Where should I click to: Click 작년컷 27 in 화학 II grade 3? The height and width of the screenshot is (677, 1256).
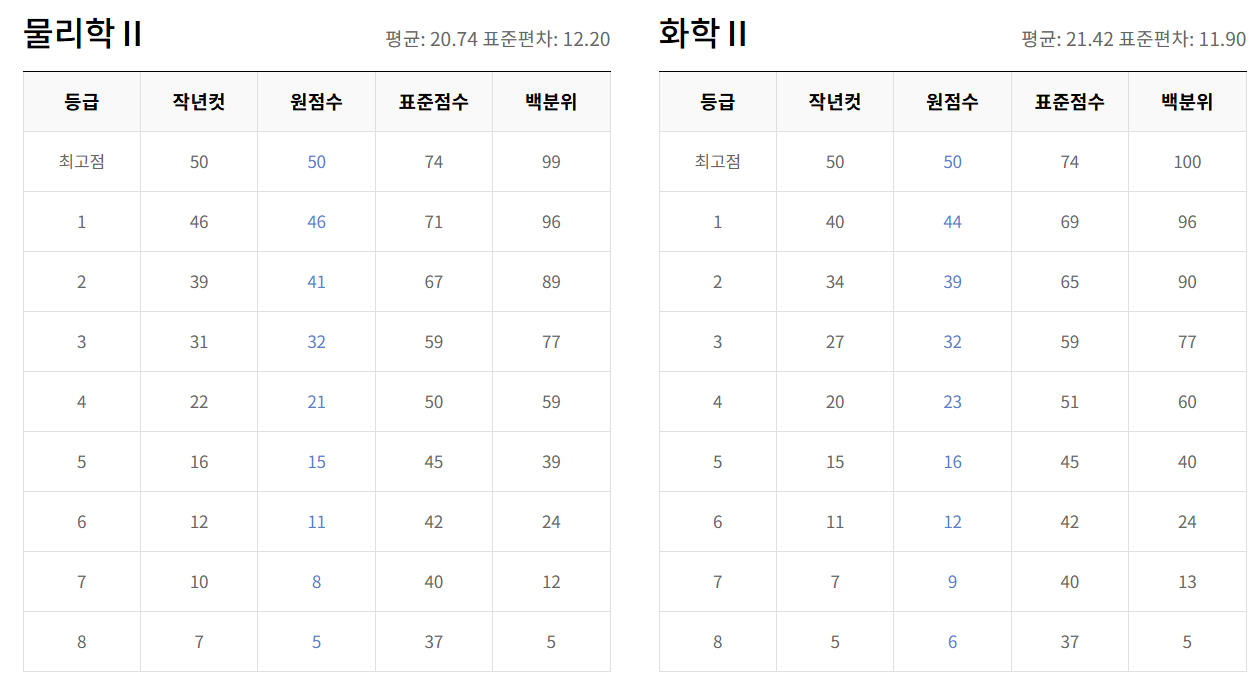click(835, 342)
